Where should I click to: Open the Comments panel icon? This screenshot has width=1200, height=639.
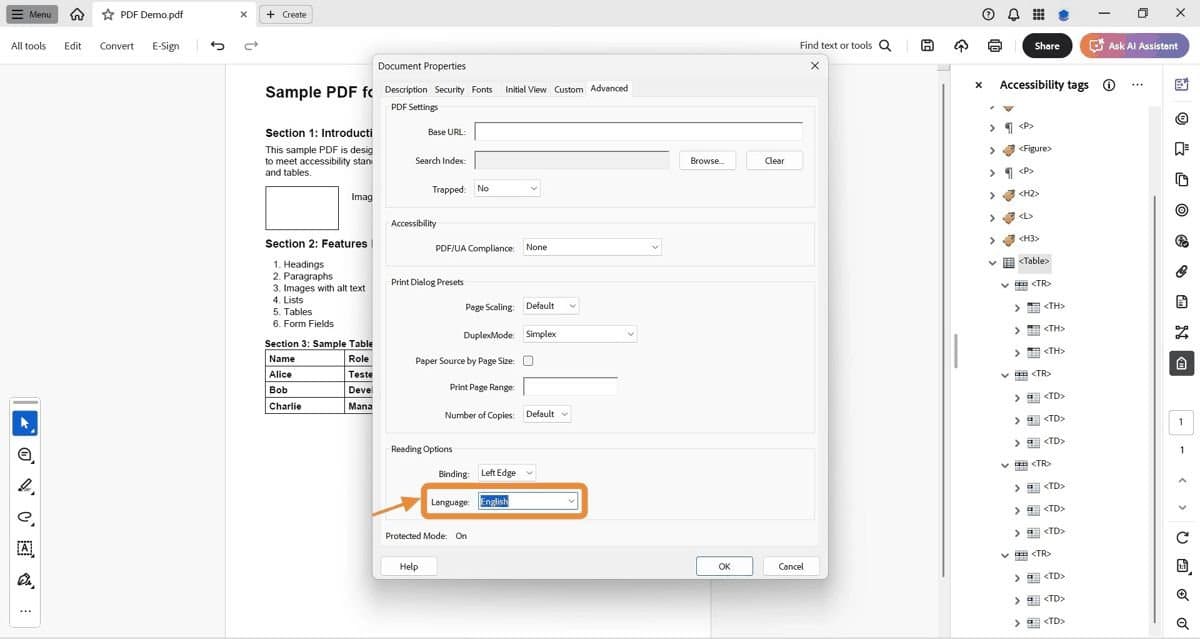tap(1182, 118)
